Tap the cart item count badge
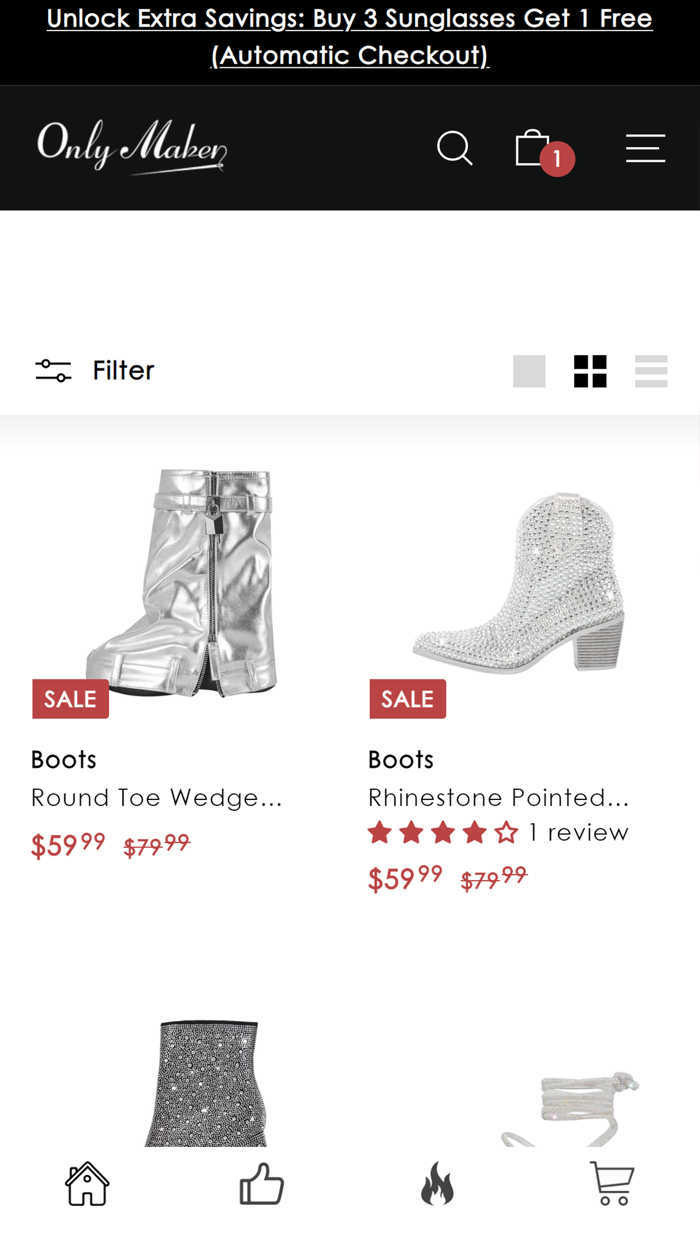 [557, 159]
